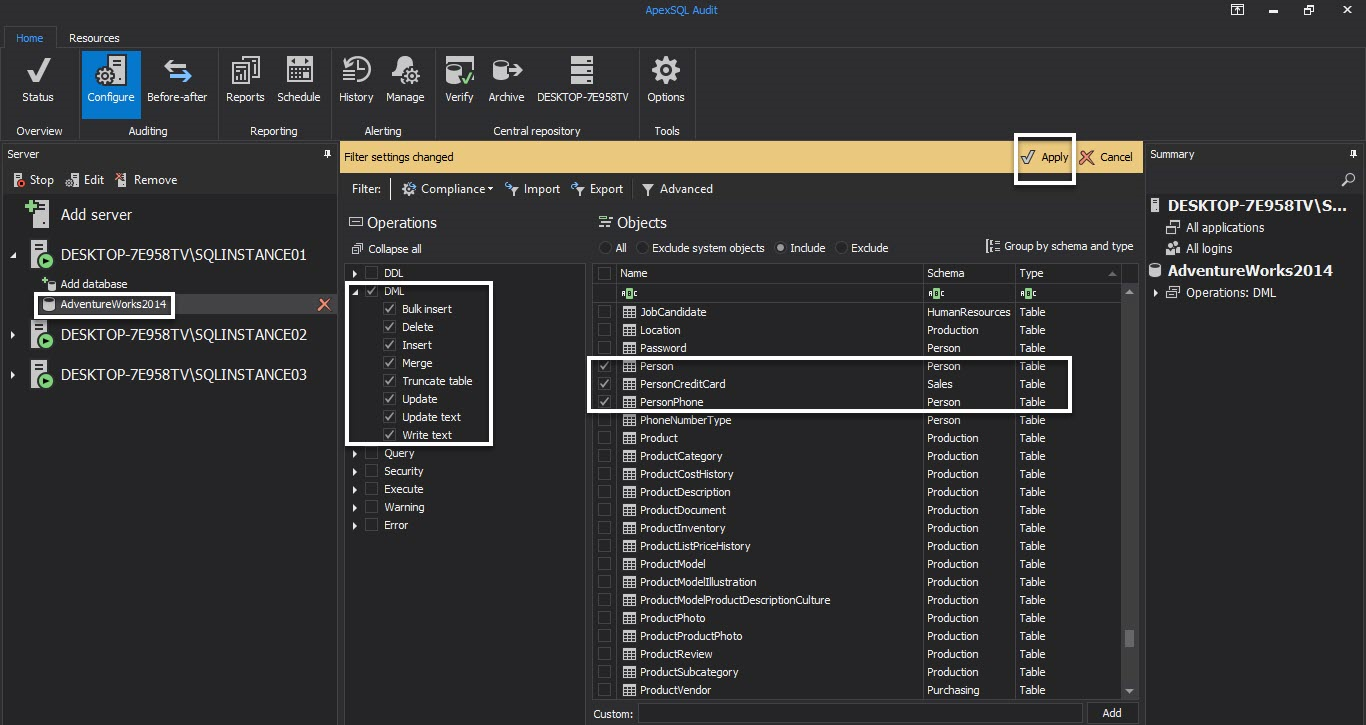Click the Summary panel search icon
This screenshot has height=725, width=1366.
coord(1349,180)
